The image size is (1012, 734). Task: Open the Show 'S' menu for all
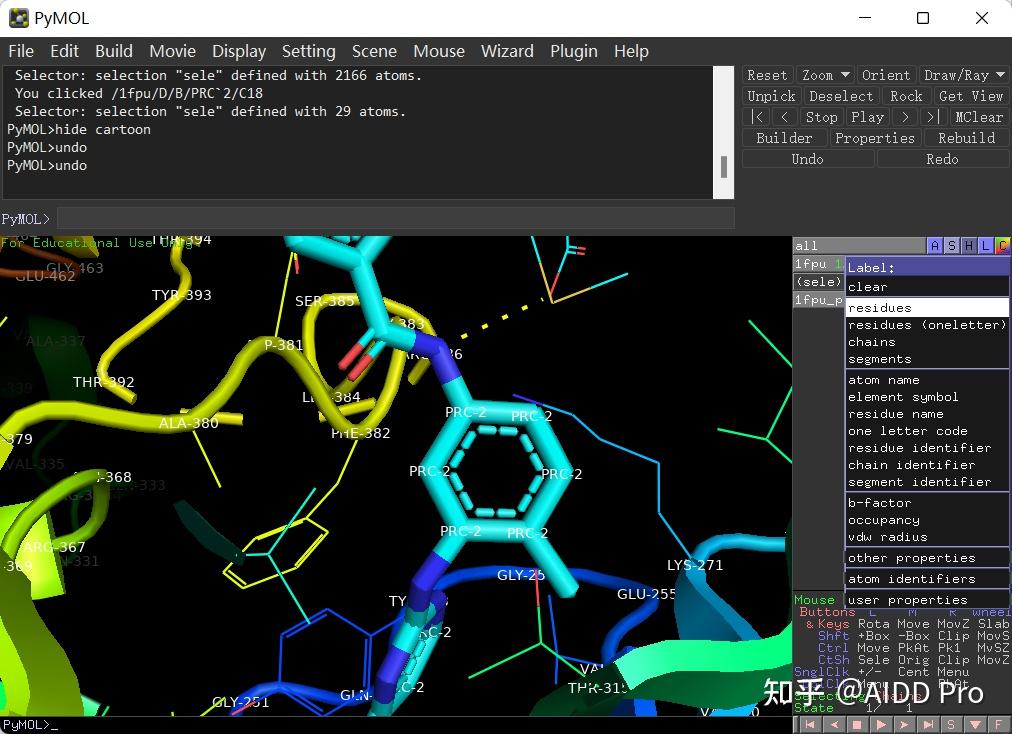952,246
